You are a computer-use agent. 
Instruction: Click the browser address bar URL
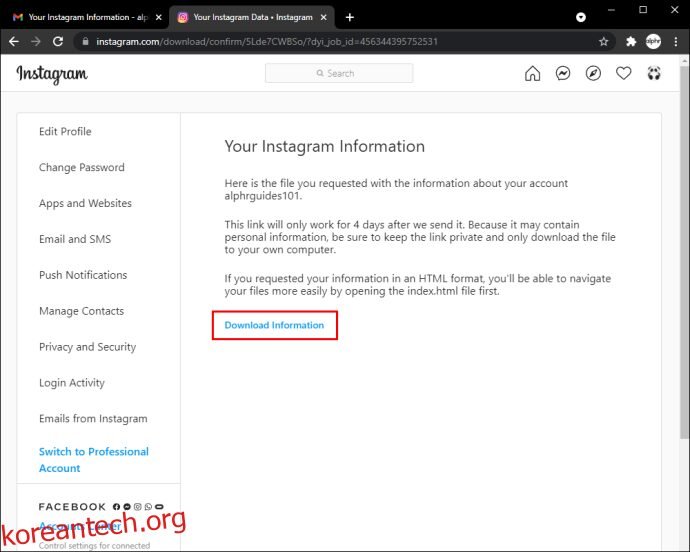267,41
